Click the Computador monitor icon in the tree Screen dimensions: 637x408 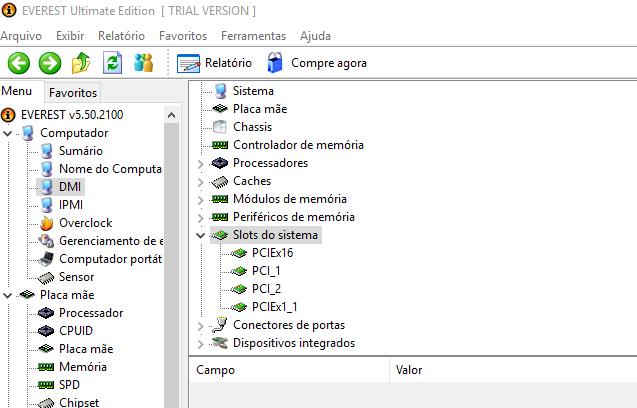tap(28, 133)
